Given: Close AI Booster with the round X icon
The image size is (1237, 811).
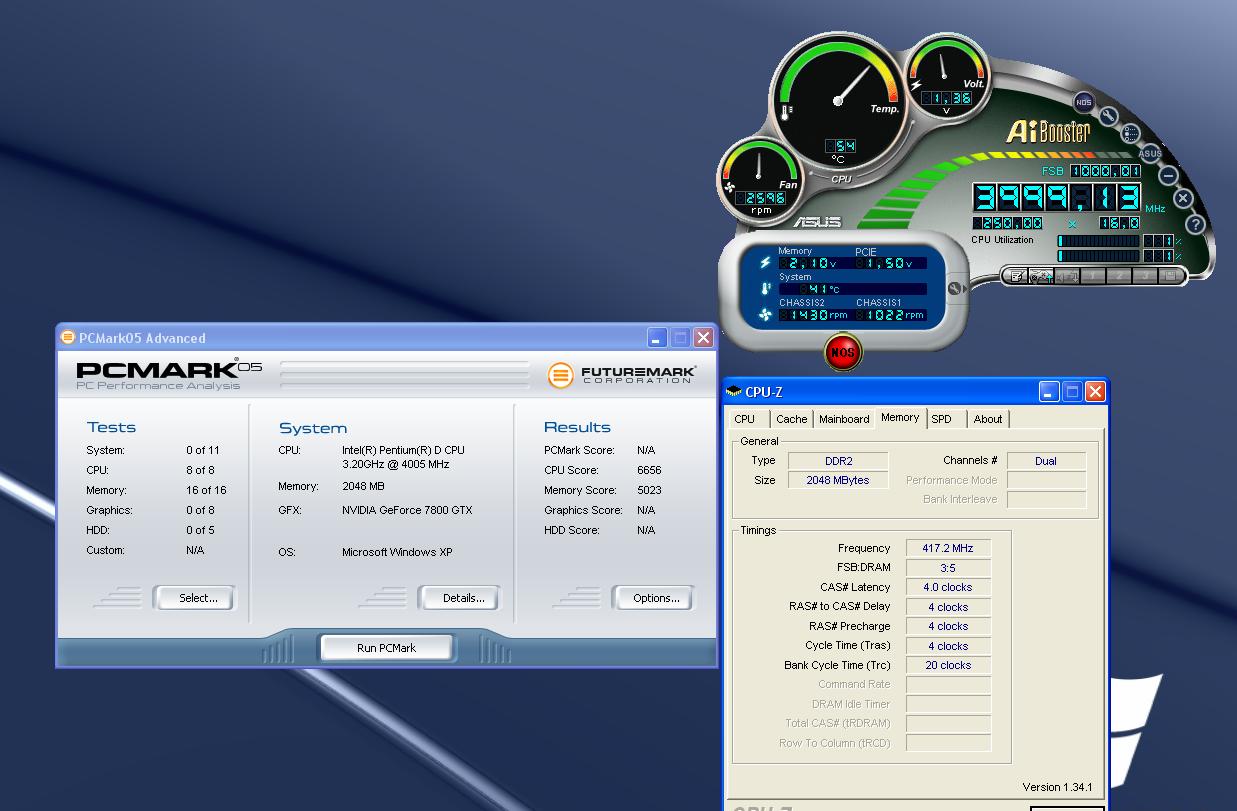Looking at the screenshot, I should [1183, 198].
